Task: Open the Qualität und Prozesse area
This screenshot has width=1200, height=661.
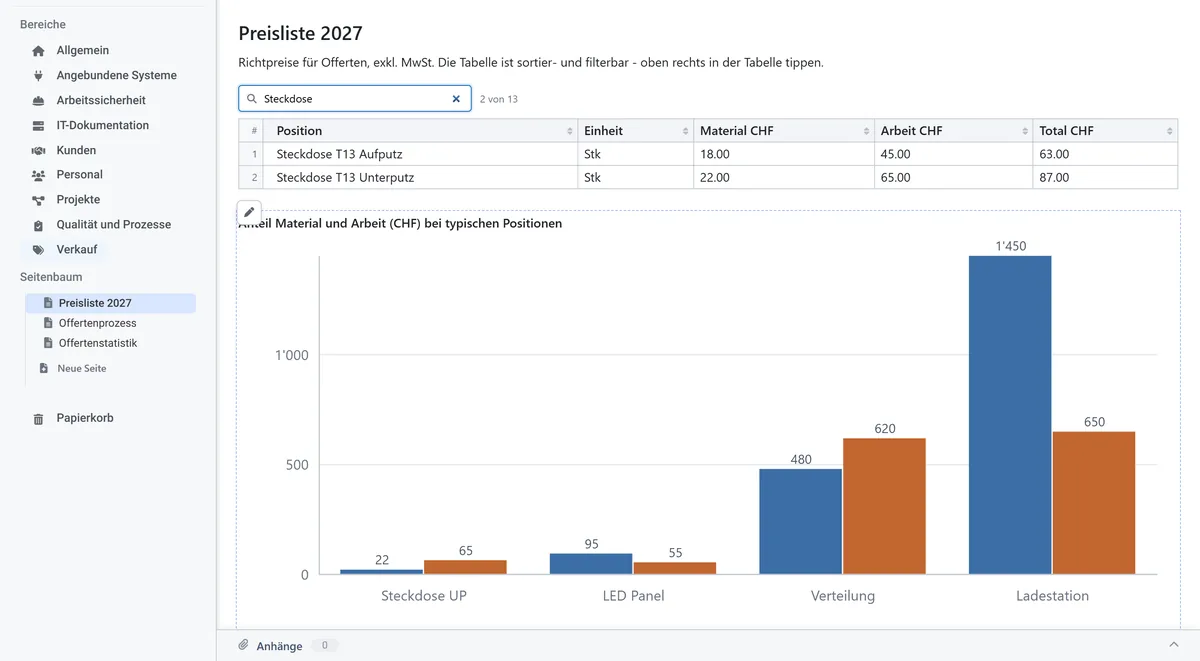Action: click(114, 226)
